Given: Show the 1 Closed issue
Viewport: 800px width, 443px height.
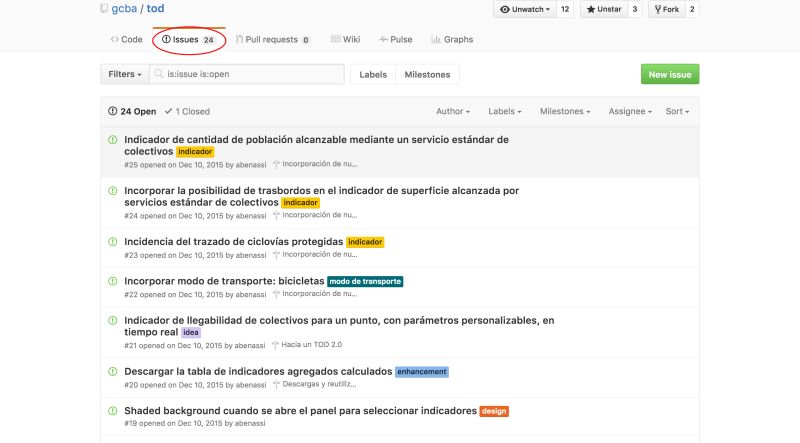Looking at the screenshot, I should click(187, 111).
